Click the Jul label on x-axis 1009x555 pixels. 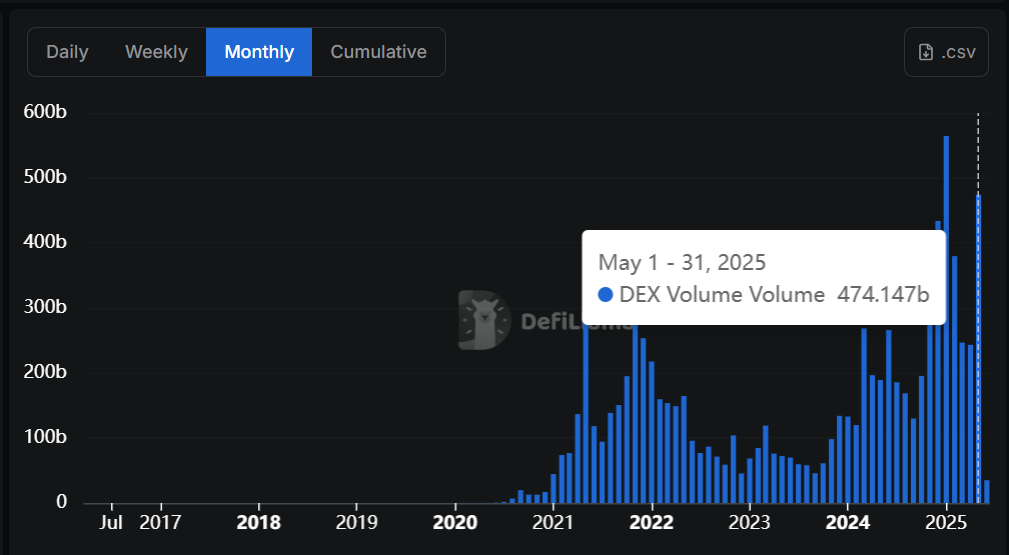point(112,522)
